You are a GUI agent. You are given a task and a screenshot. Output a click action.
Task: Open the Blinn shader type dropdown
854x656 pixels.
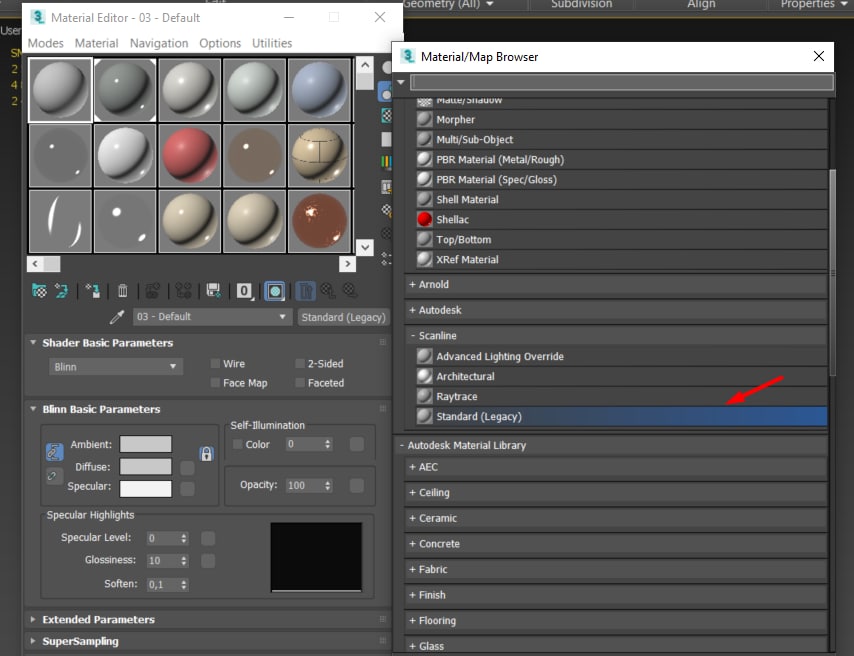point(115,367)
